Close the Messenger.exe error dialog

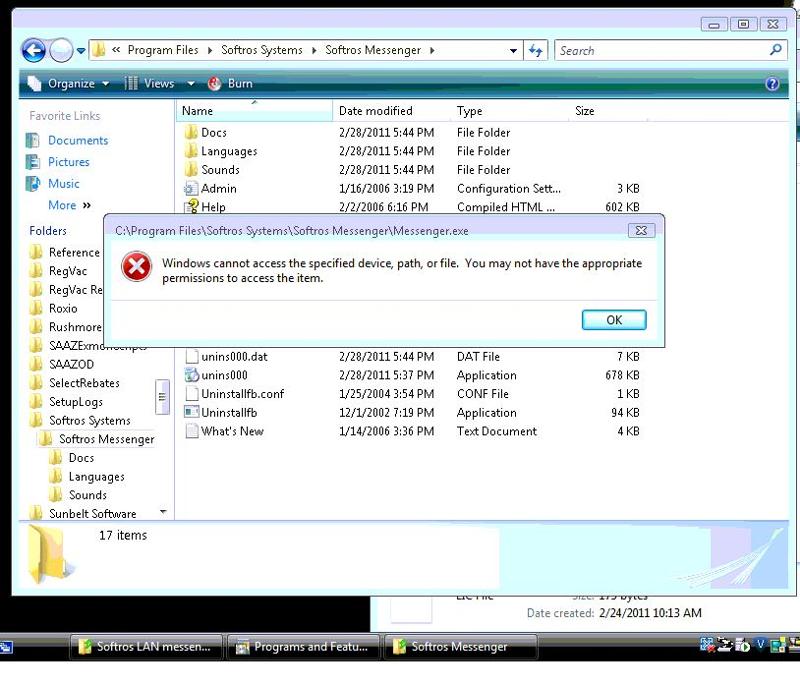[x=641, y=231]
